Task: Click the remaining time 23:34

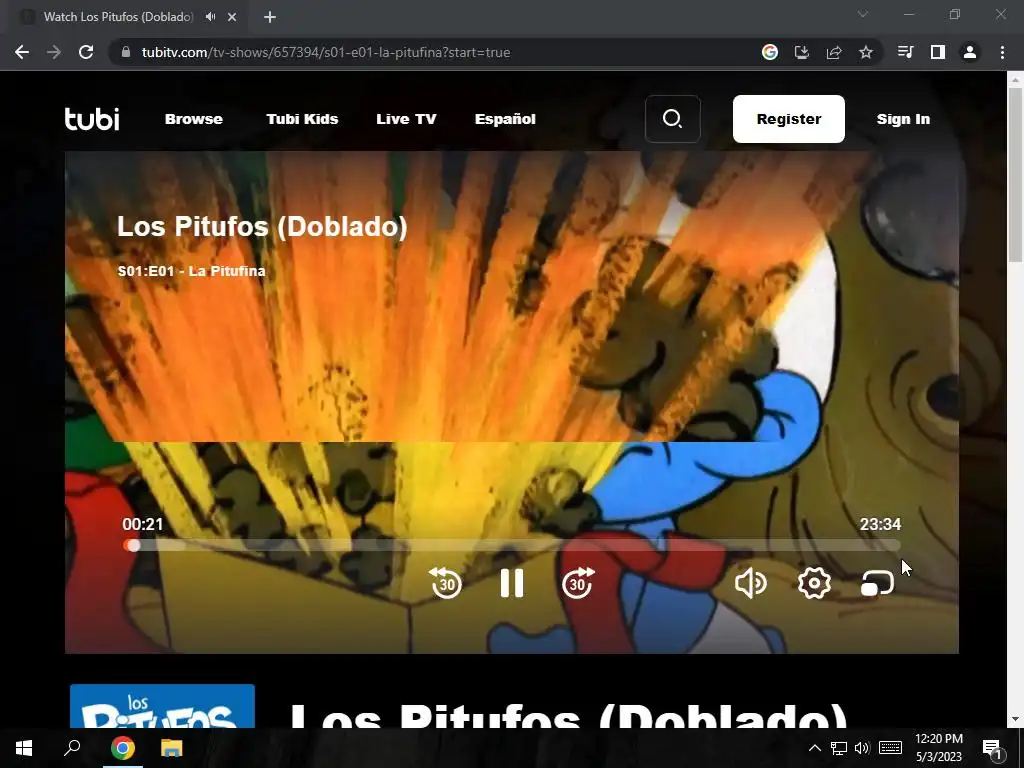Action: [880, 524]
